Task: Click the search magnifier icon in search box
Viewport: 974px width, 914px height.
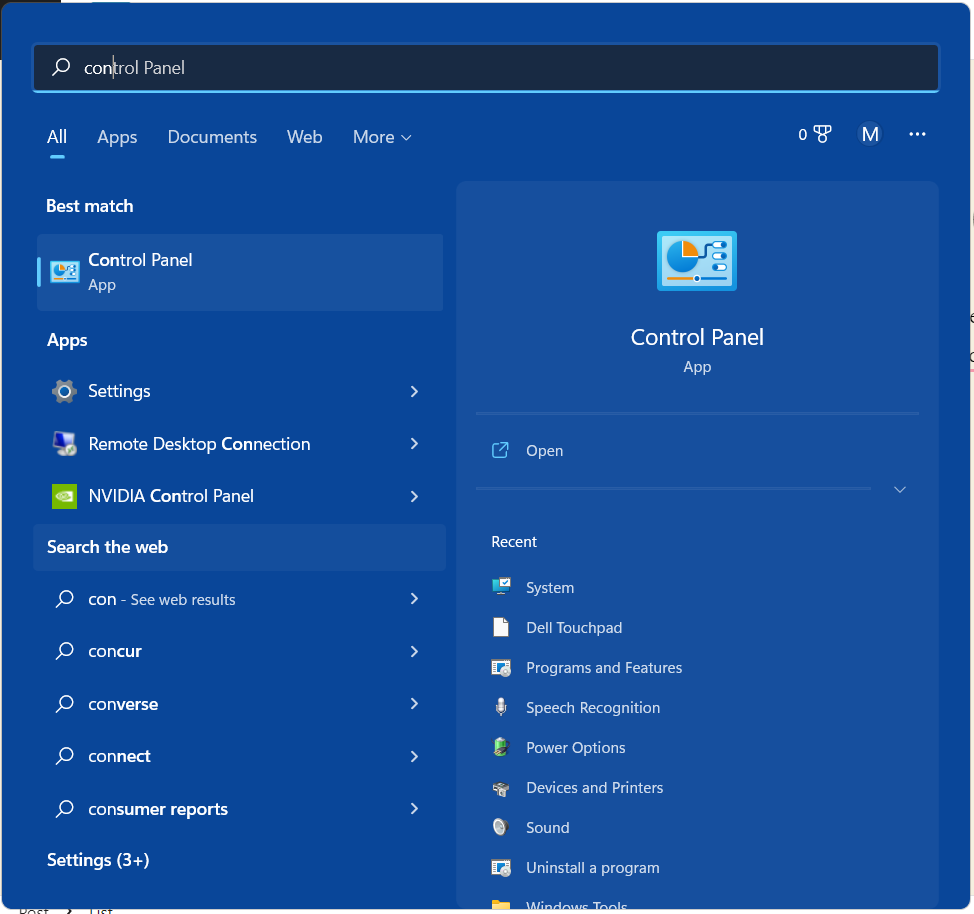Action: 61,66
